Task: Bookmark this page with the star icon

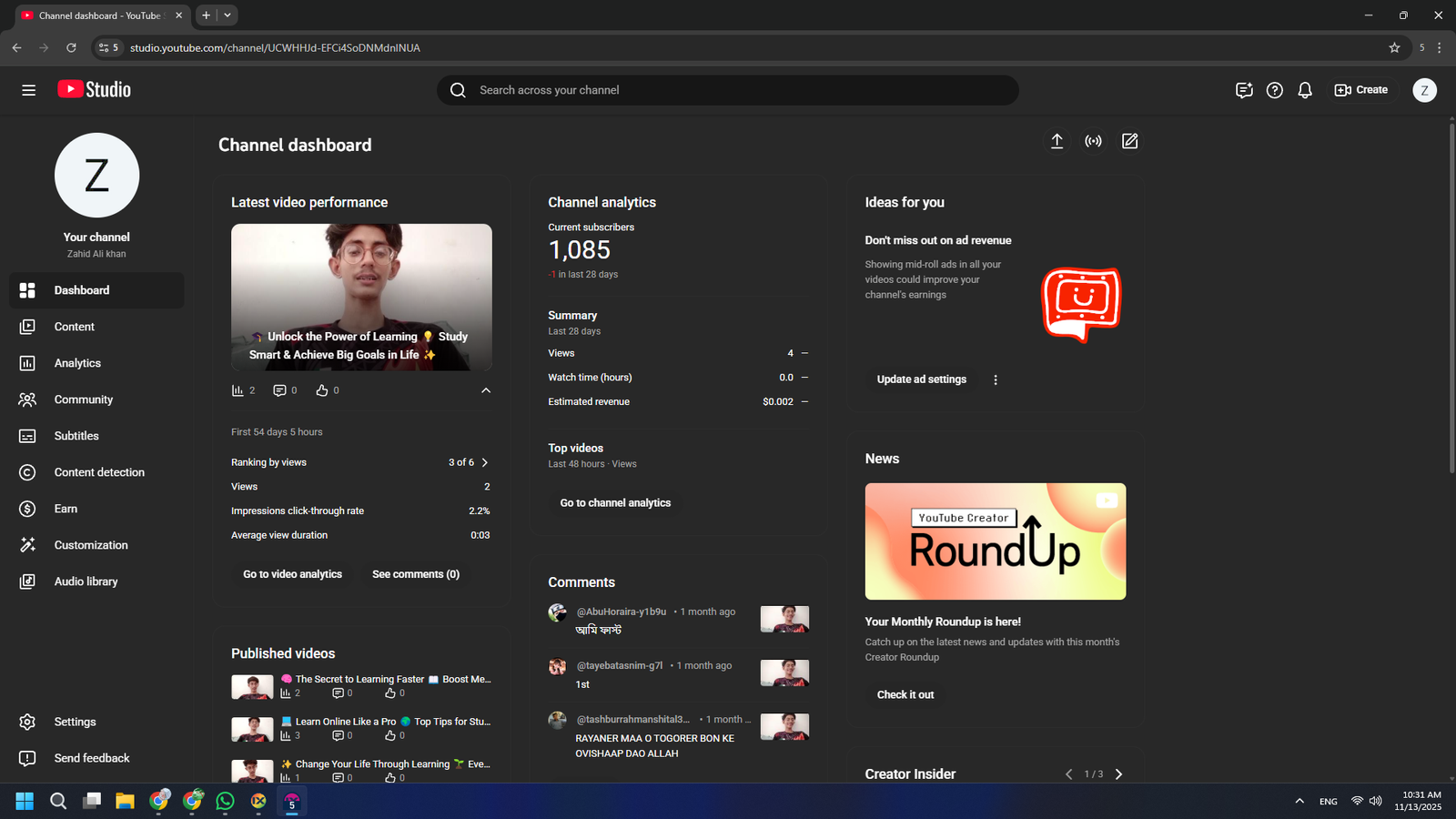Action: 1394,47
